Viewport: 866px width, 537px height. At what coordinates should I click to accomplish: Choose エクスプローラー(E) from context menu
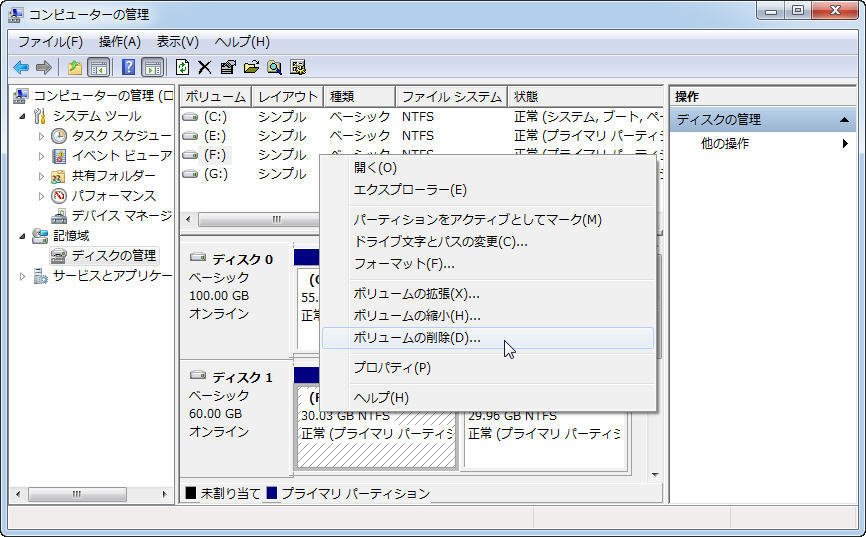[489, 190]
